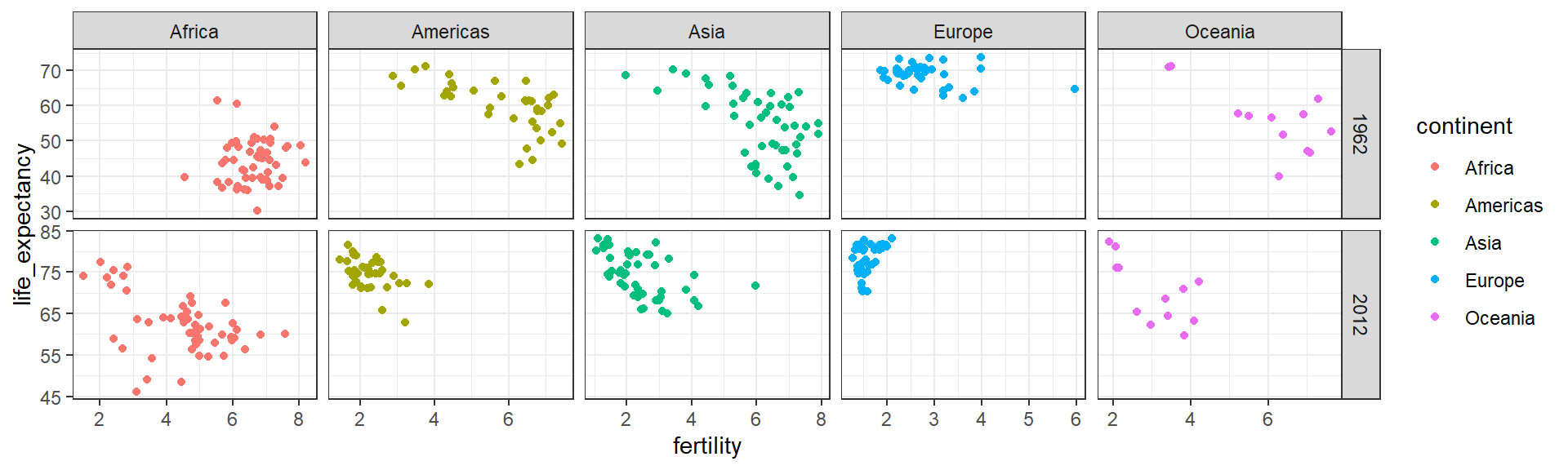Click Asia 2012 outlier point near fertility 6

(x=755, y=286)
